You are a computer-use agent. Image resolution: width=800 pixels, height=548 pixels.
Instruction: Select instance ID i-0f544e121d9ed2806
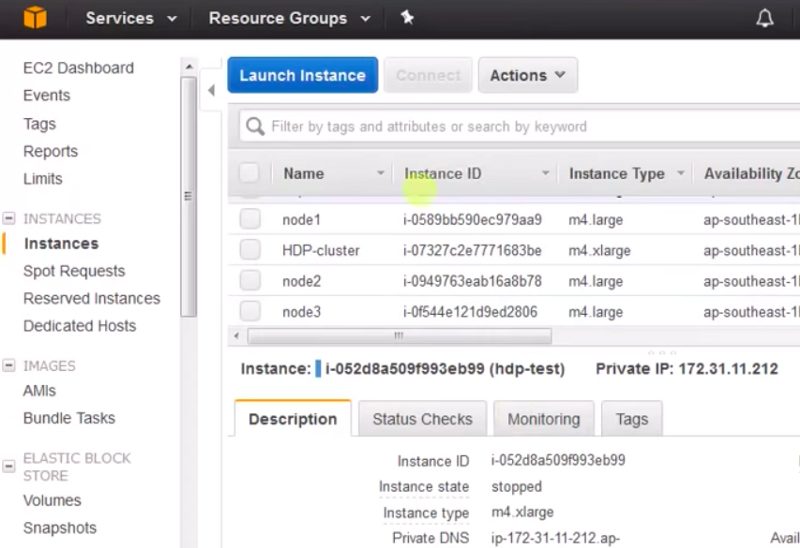click(x=470, y=311)
